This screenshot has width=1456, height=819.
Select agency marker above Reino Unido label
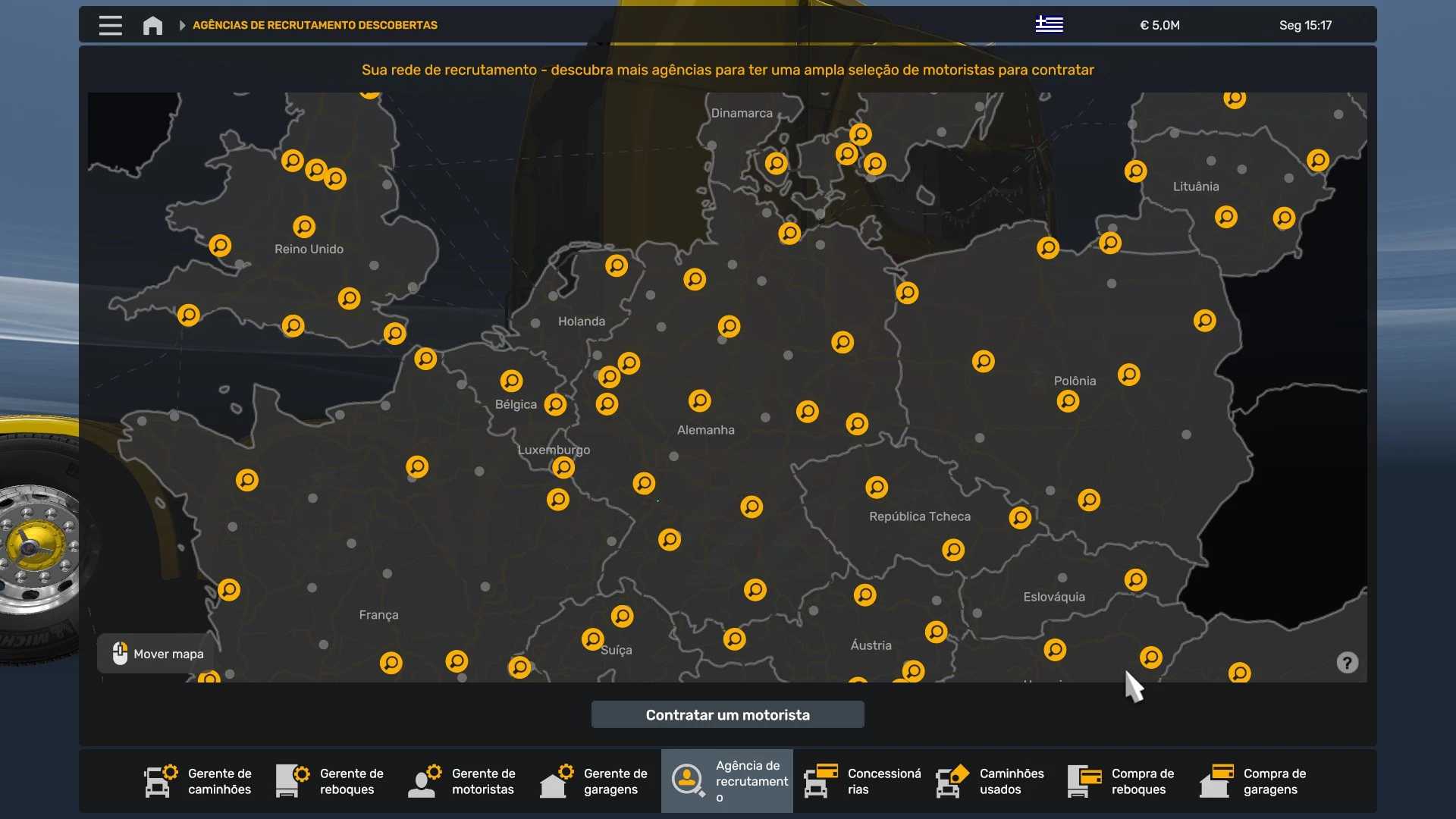(304, 226)
